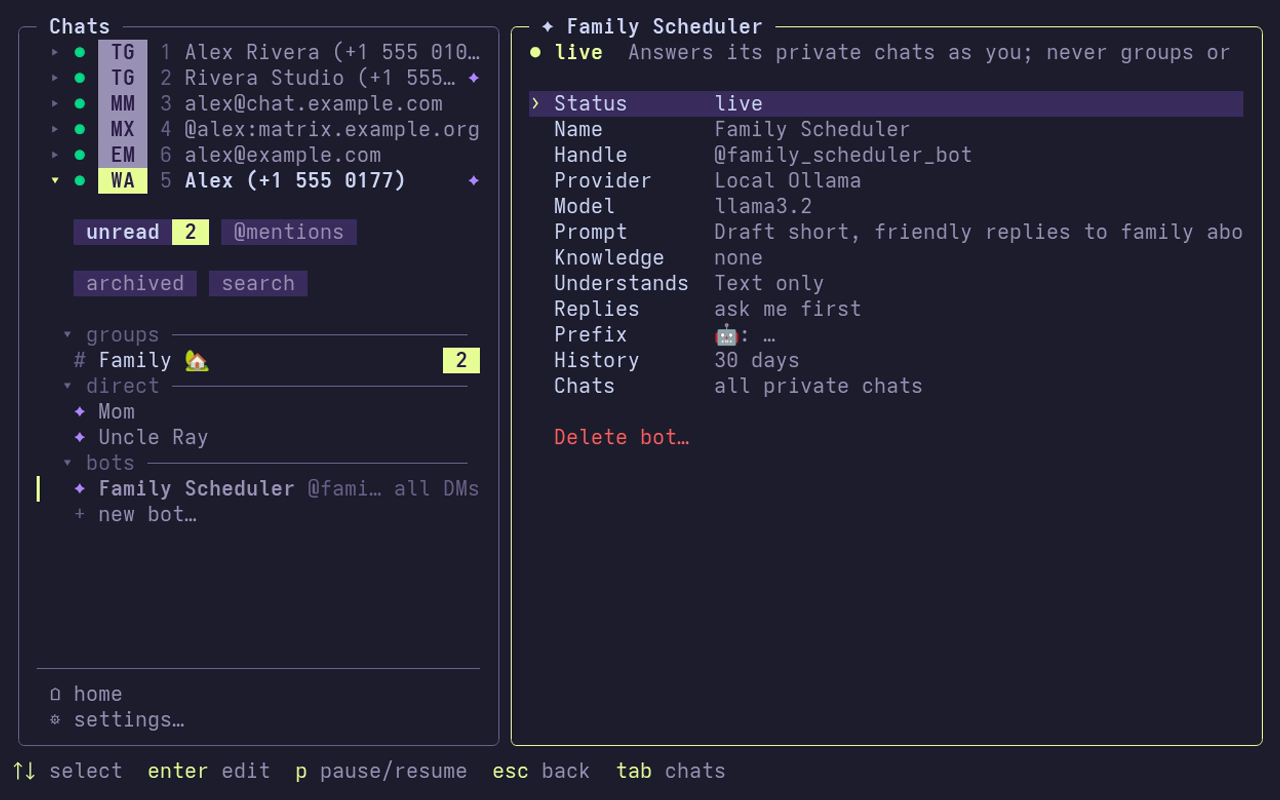Show archived chats
Image resolution: width=1280 pixels, height=800 pixels.
[x=135, y=283]
